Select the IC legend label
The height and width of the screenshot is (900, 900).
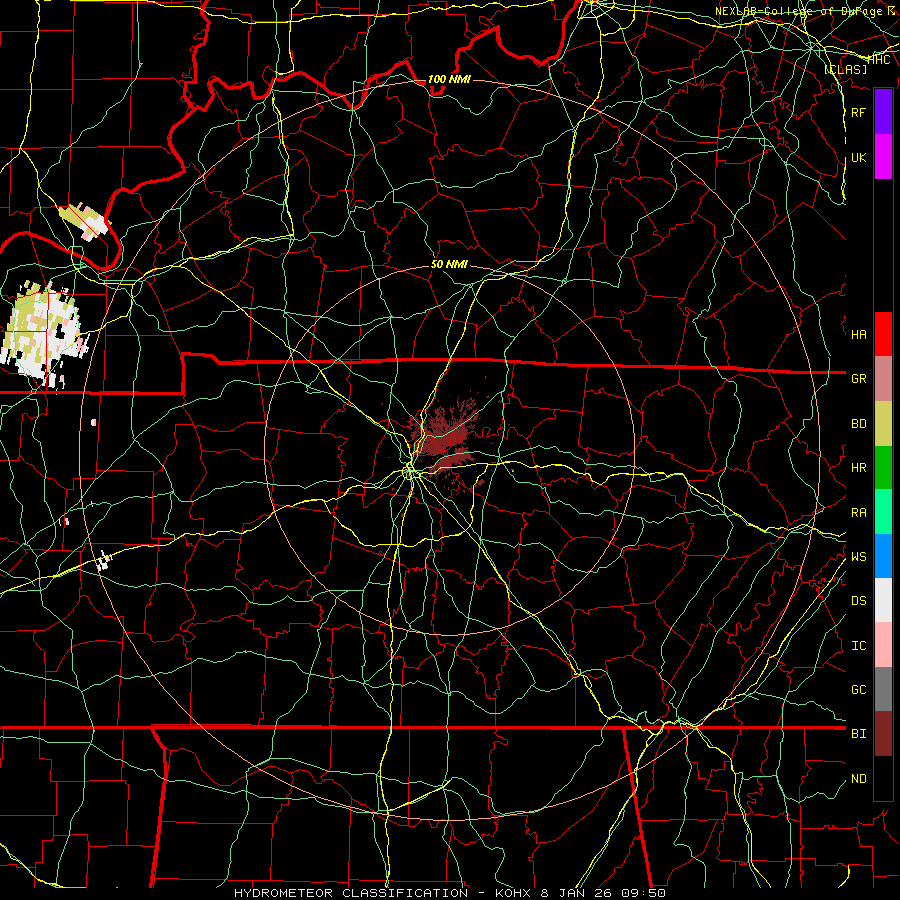pyautogui.click(x=858, y=646)
